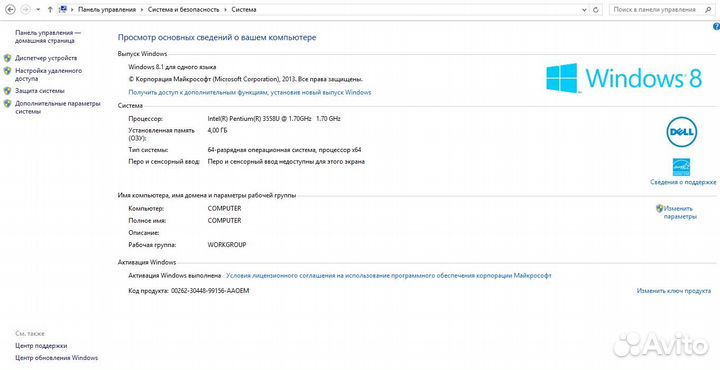Open 'Центр поддержки' link

(x=41, y=346)
